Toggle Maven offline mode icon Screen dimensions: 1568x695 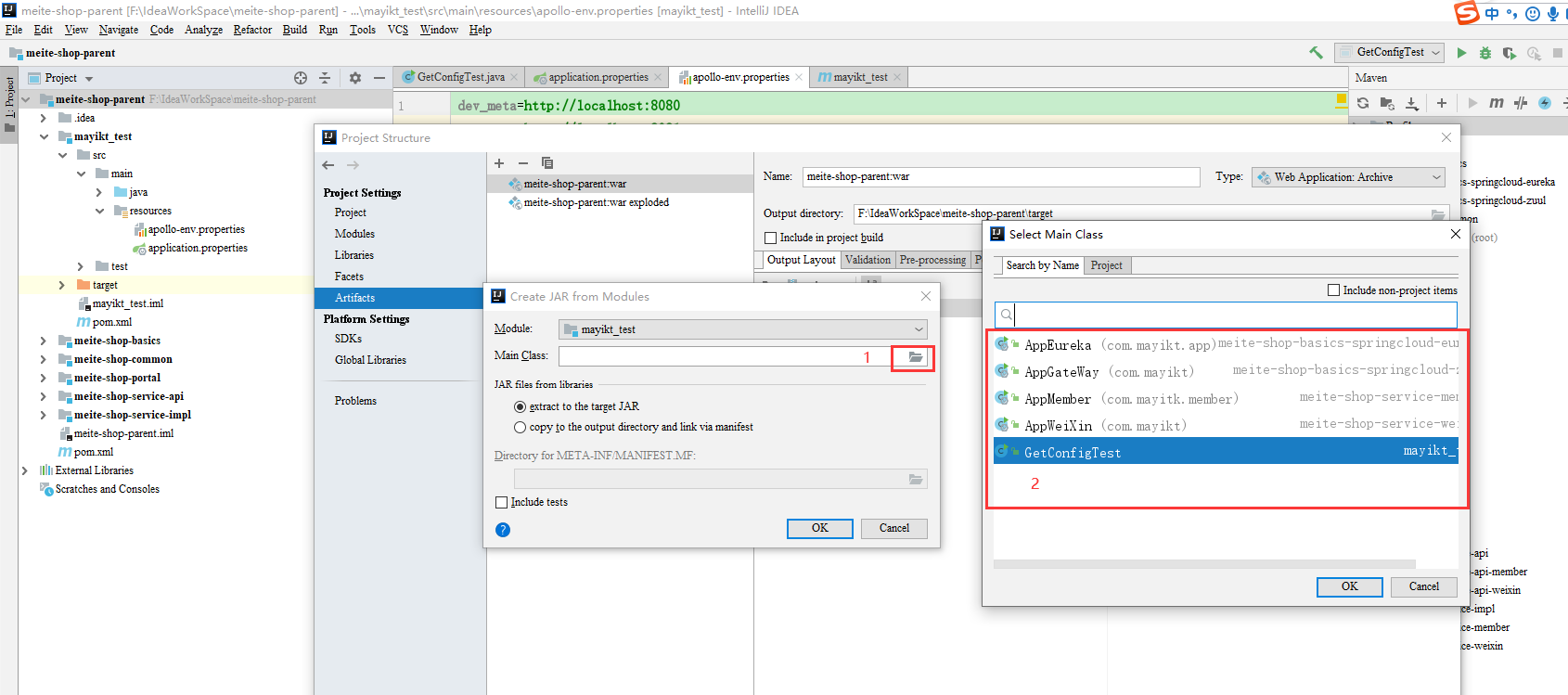tap(1521, 103)
